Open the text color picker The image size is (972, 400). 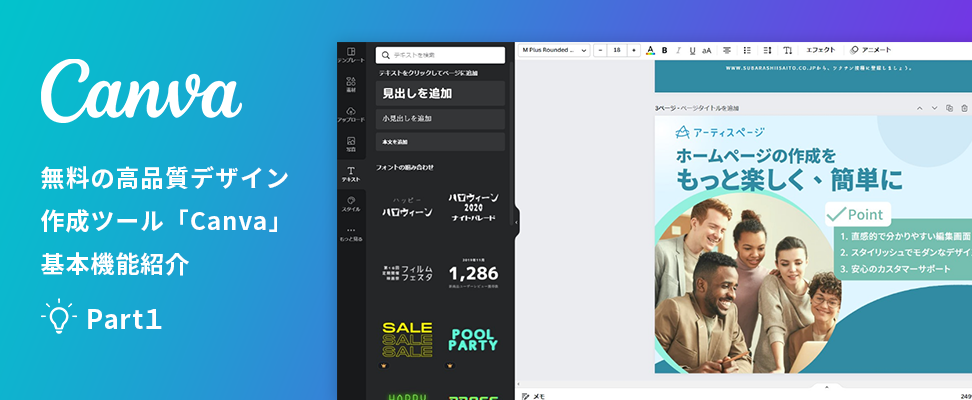click(x=650, y=50)
